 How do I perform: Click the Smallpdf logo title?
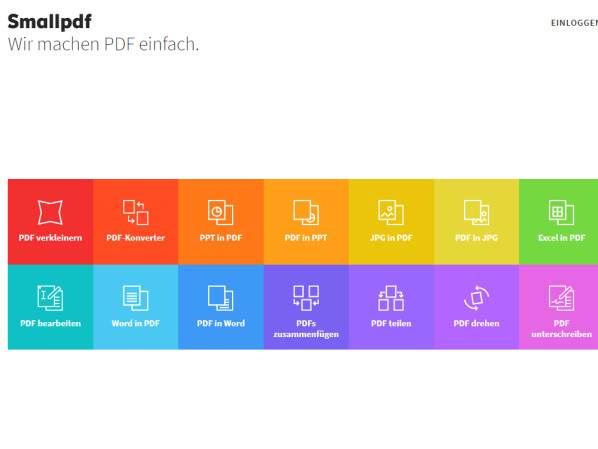tap(50, 21)
